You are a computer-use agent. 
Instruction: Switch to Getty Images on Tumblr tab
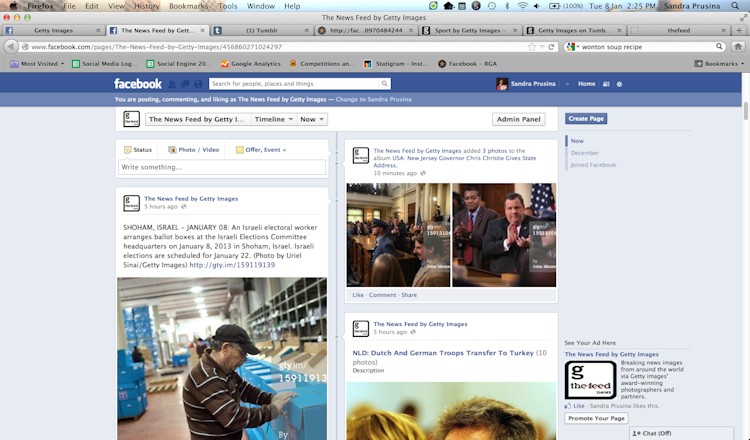point(574,30)
